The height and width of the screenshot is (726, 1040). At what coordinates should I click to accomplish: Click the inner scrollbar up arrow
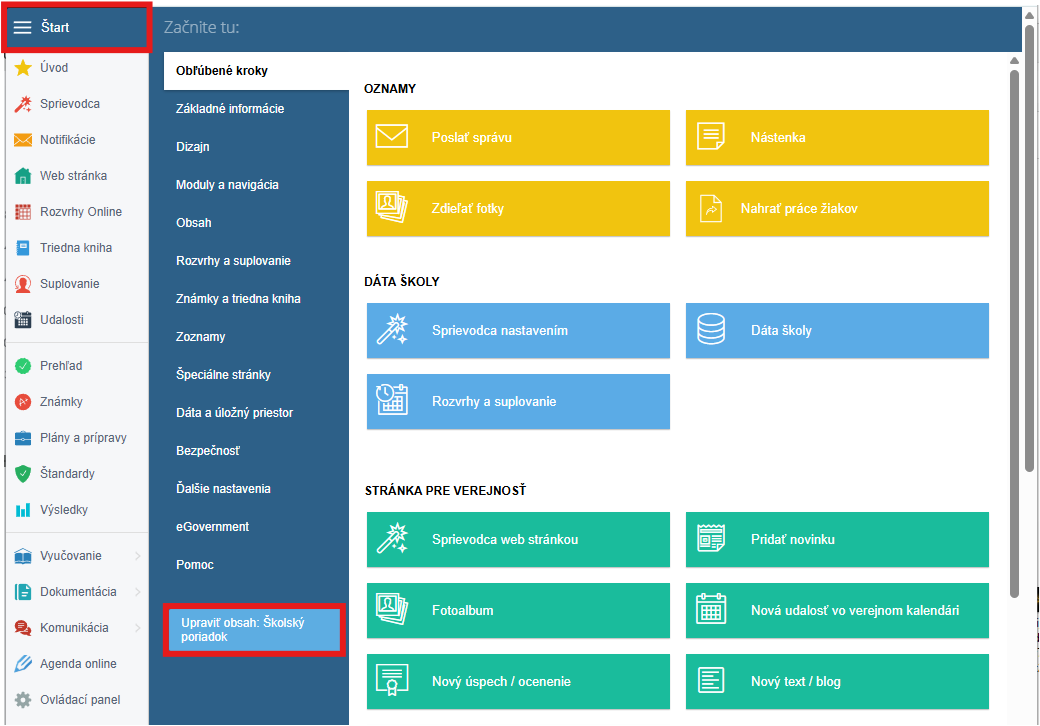pyautogui.click(x=1014, y=61)
